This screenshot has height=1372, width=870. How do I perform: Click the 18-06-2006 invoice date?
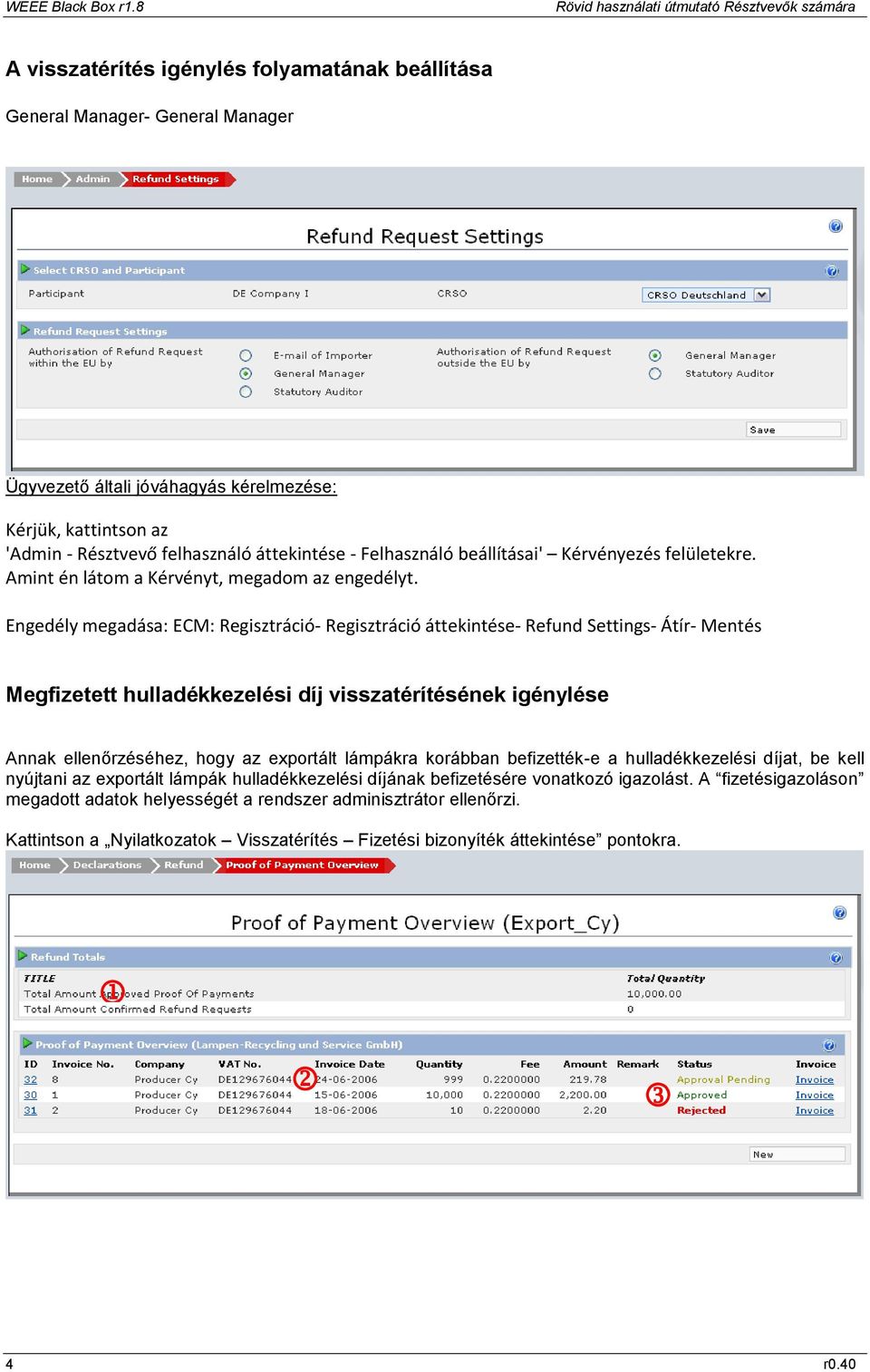(345, 1111)
